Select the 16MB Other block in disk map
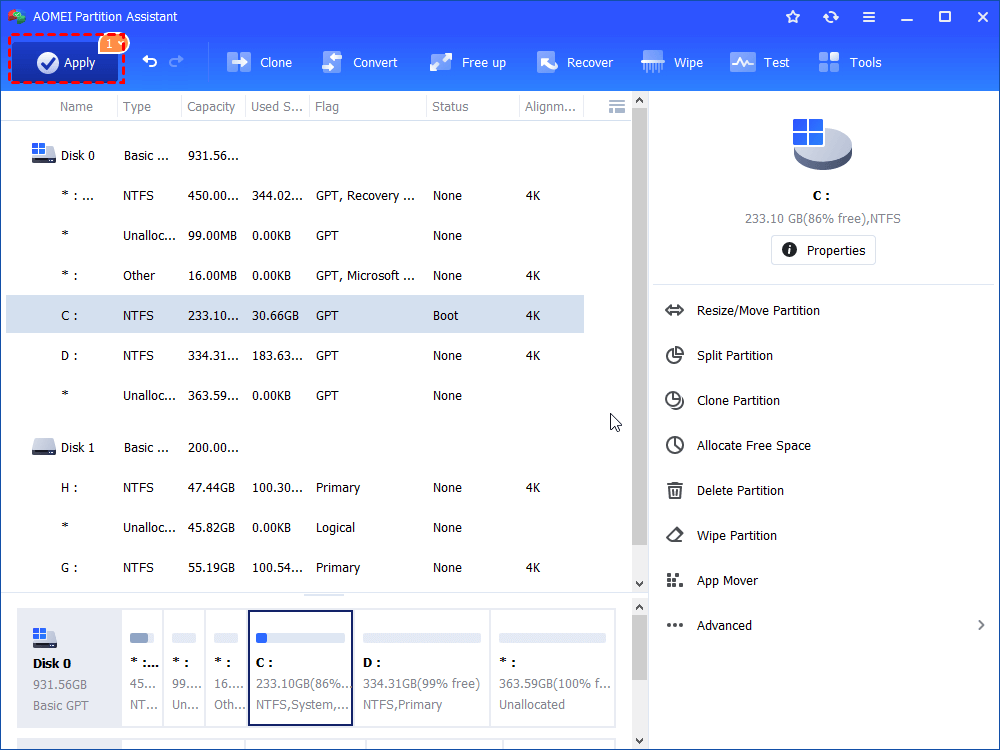The image size is (1000, 750). coord(226,668)
